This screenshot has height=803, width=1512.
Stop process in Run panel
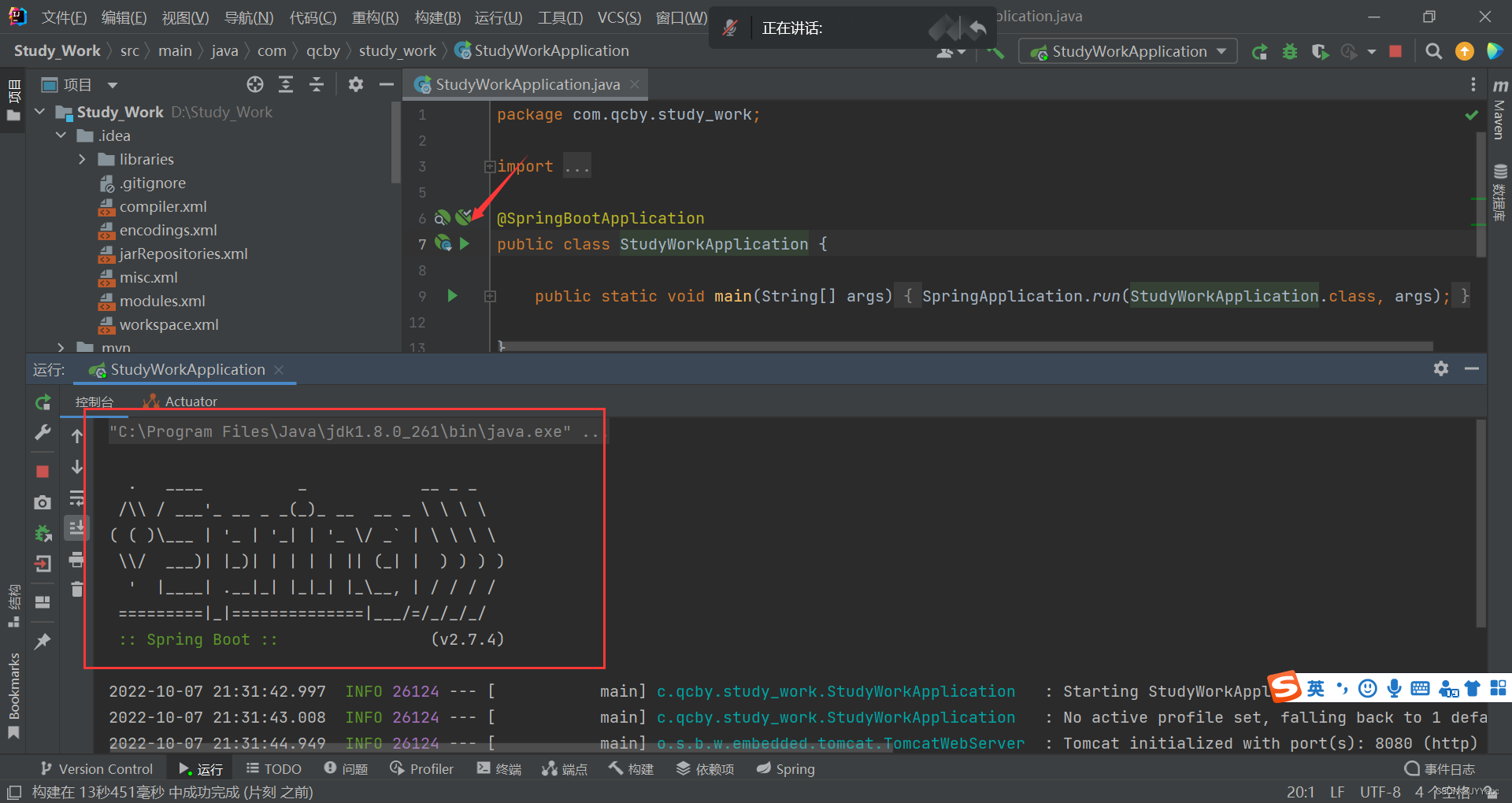tap(43, 471)
